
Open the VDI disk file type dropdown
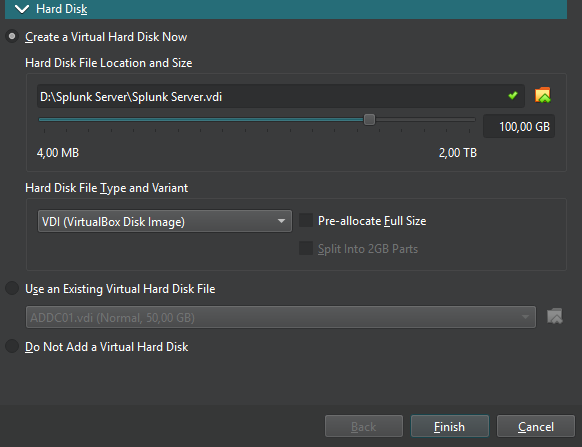pos(165,221)
